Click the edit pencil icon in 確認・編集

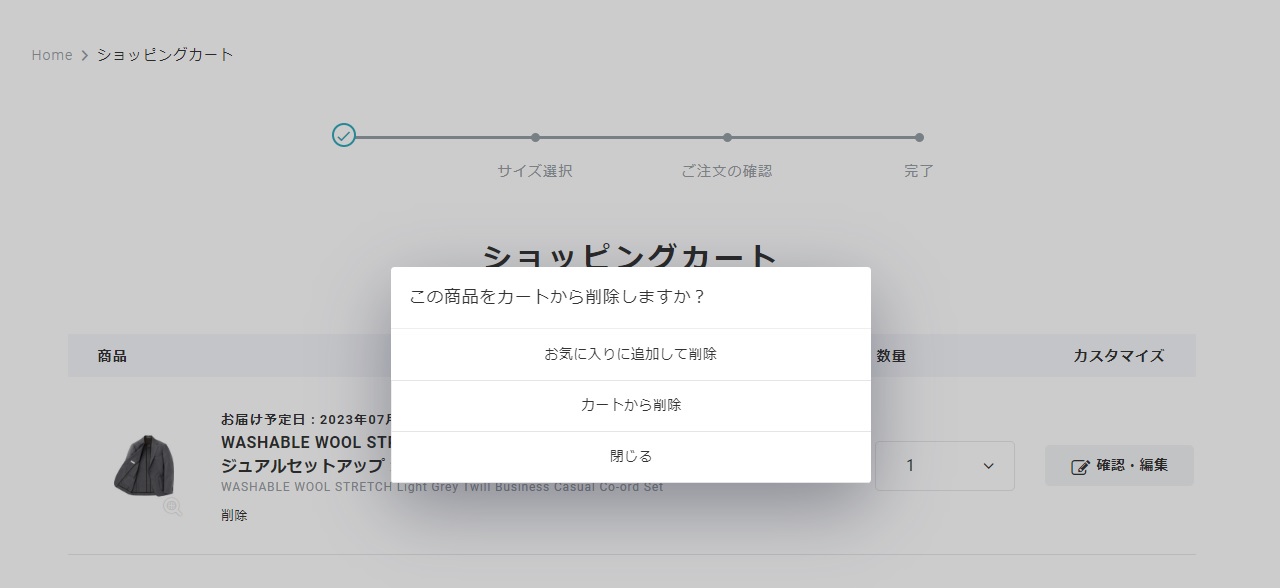point(1080,467)
